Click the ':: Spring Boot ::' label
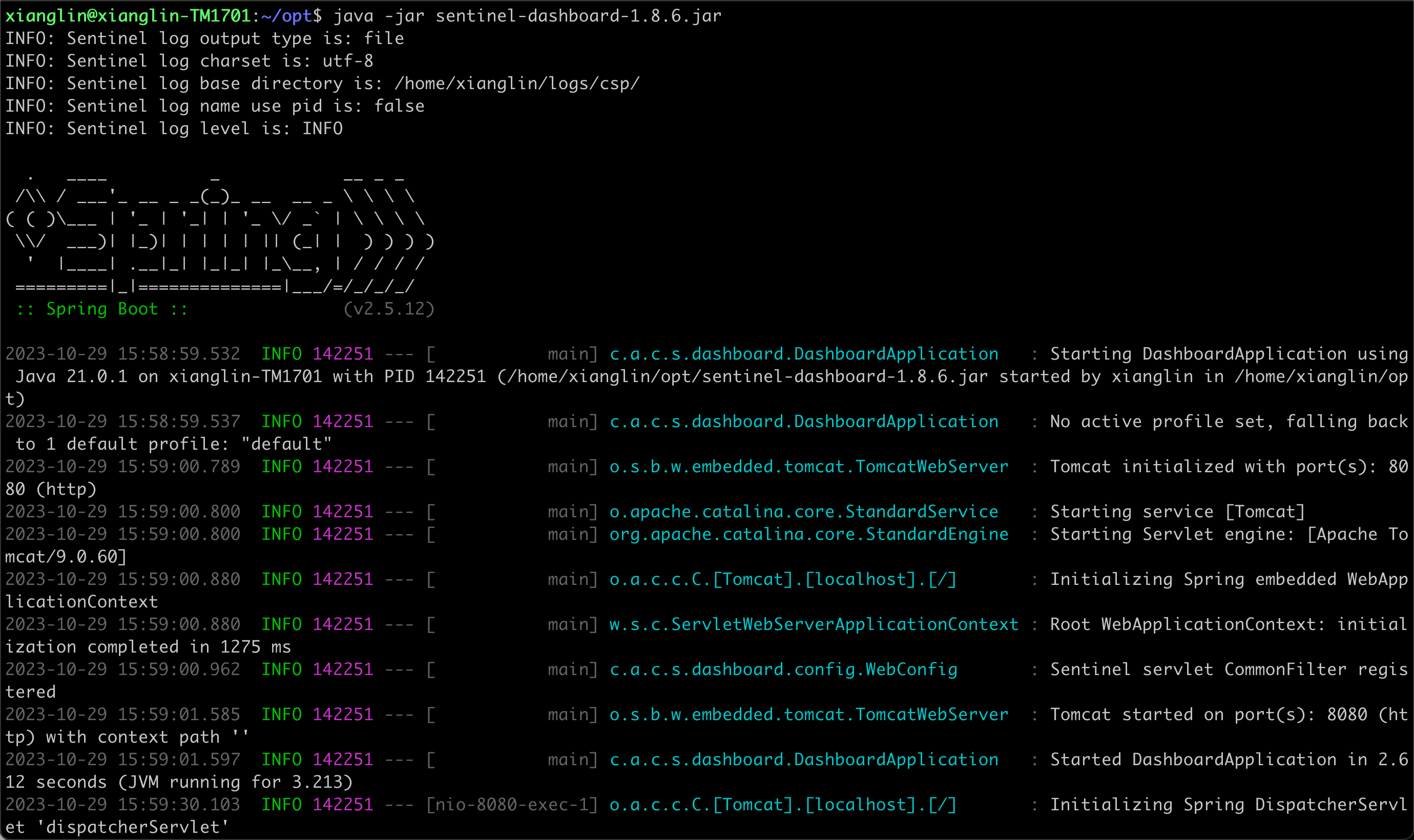The image size is (1414, 840). 102,309
